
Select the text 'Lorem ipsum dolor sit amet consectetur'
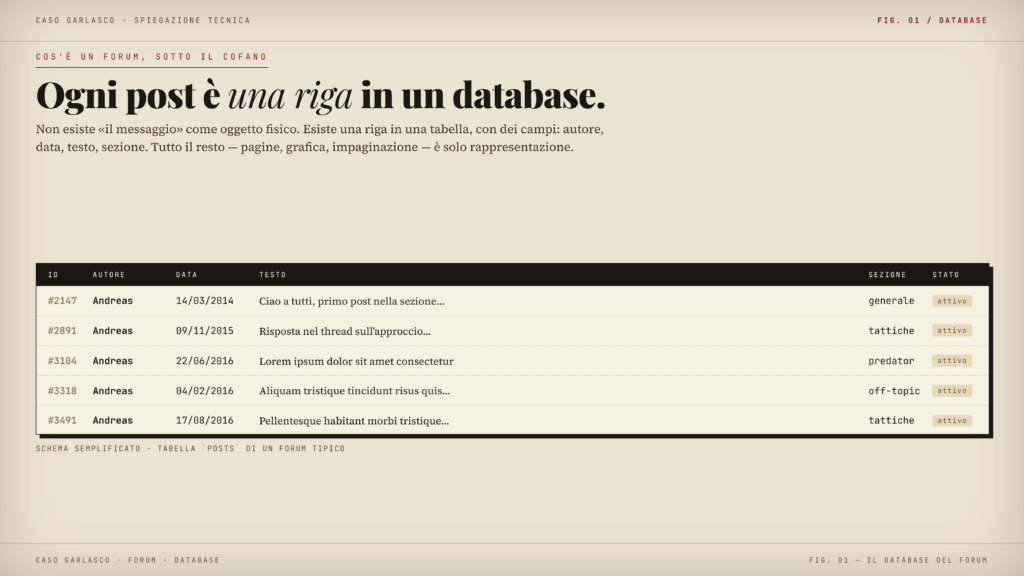356,361
